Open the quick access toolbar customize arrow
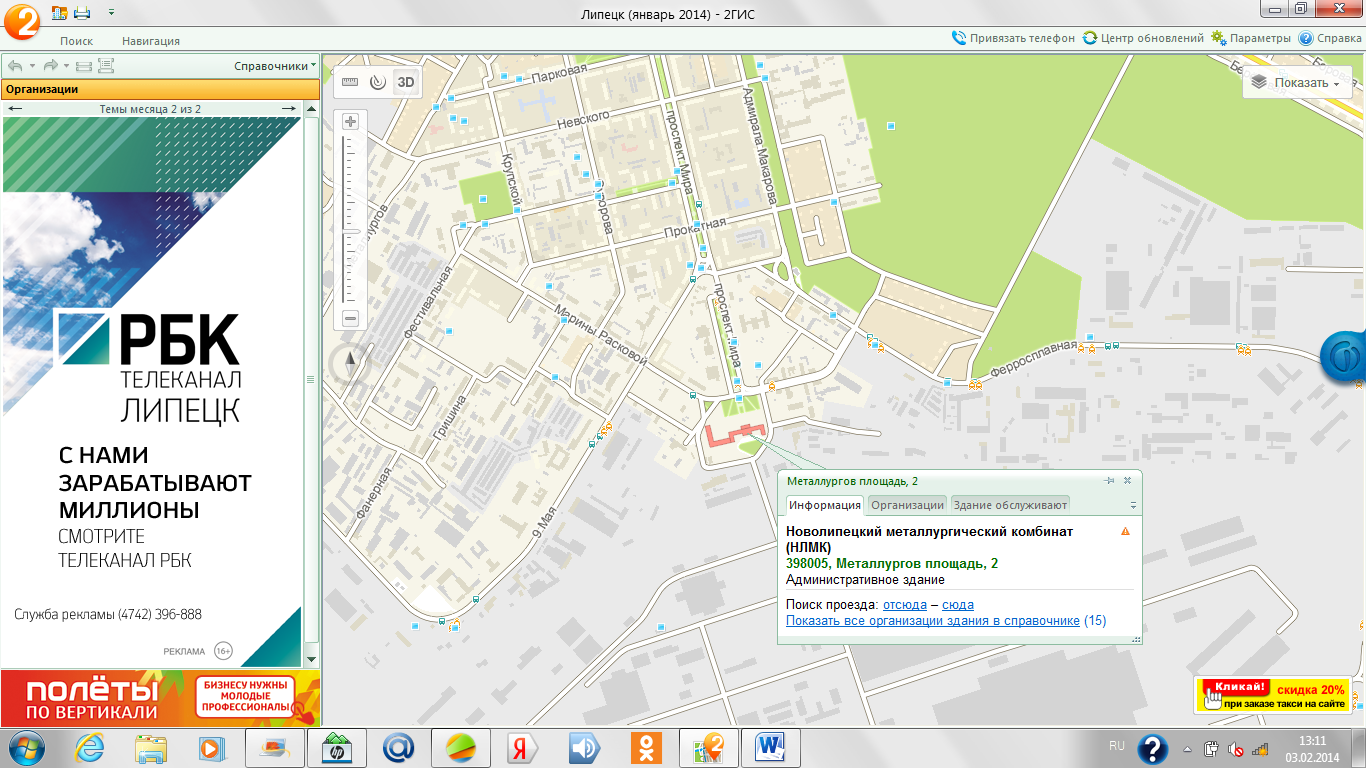This screenshot has width=1366, height=768. pyautogui.click(x=111, y=12)
